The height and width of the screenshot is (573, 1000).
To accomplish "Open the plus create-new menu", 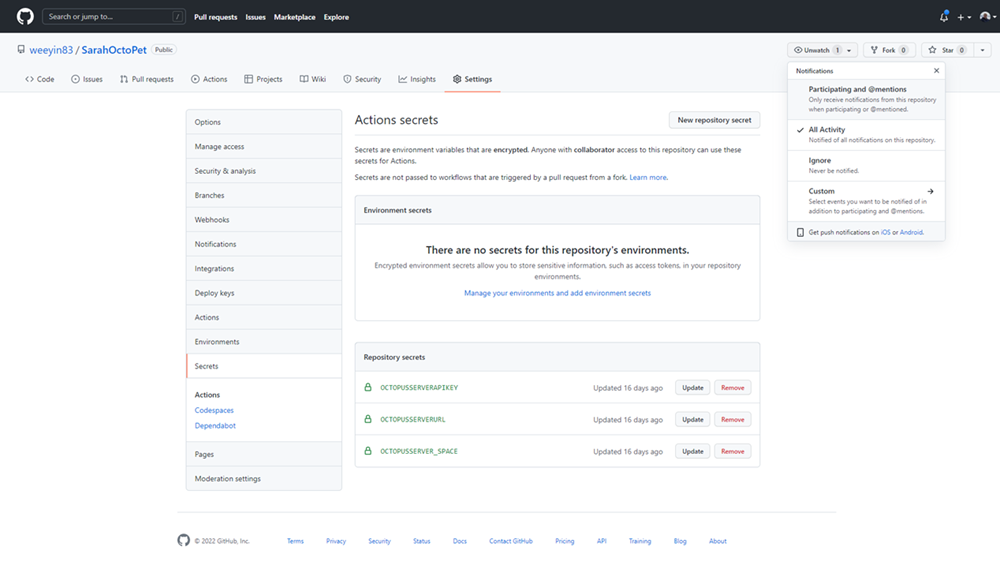I will (964, 17).
